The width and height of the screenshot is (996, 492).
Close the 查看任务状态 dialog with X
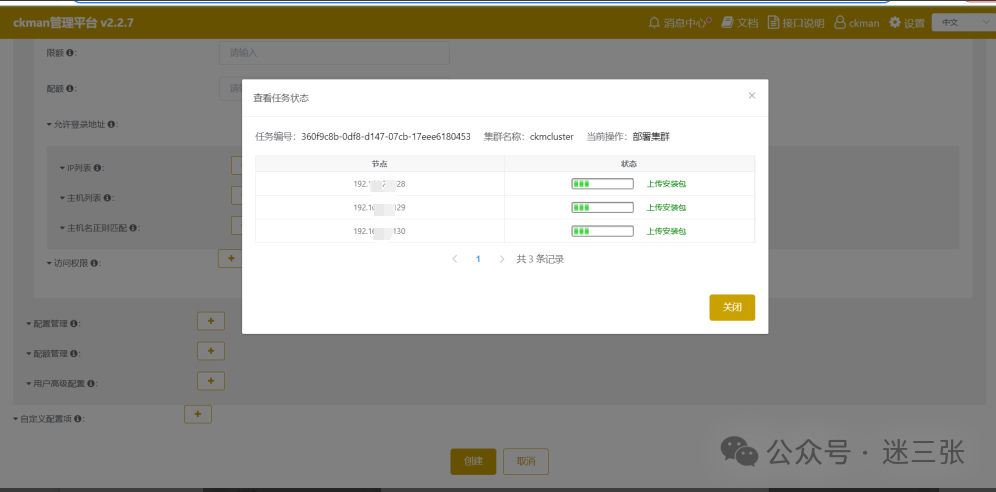(751, 95)
